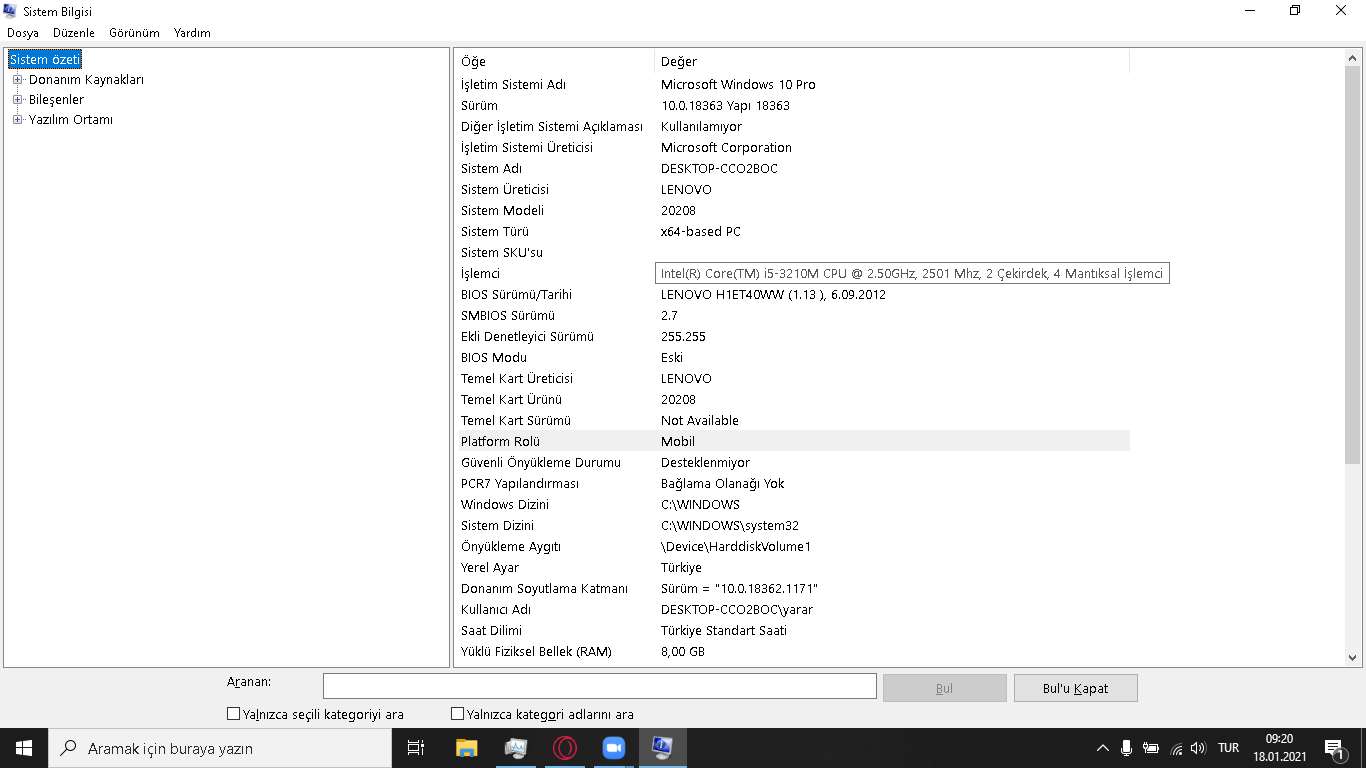Image resolution: width=1366 pixels, height=768 pixels.
Task: Open Zoom from the taskbar
Action: [x=613, y=748]
